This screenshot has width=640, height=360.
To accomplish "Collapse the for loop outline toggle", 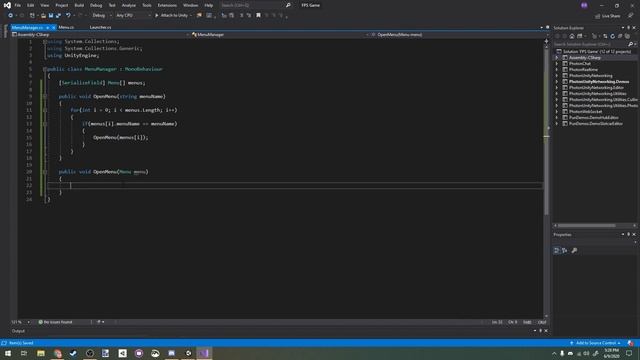I will (45, 110).
